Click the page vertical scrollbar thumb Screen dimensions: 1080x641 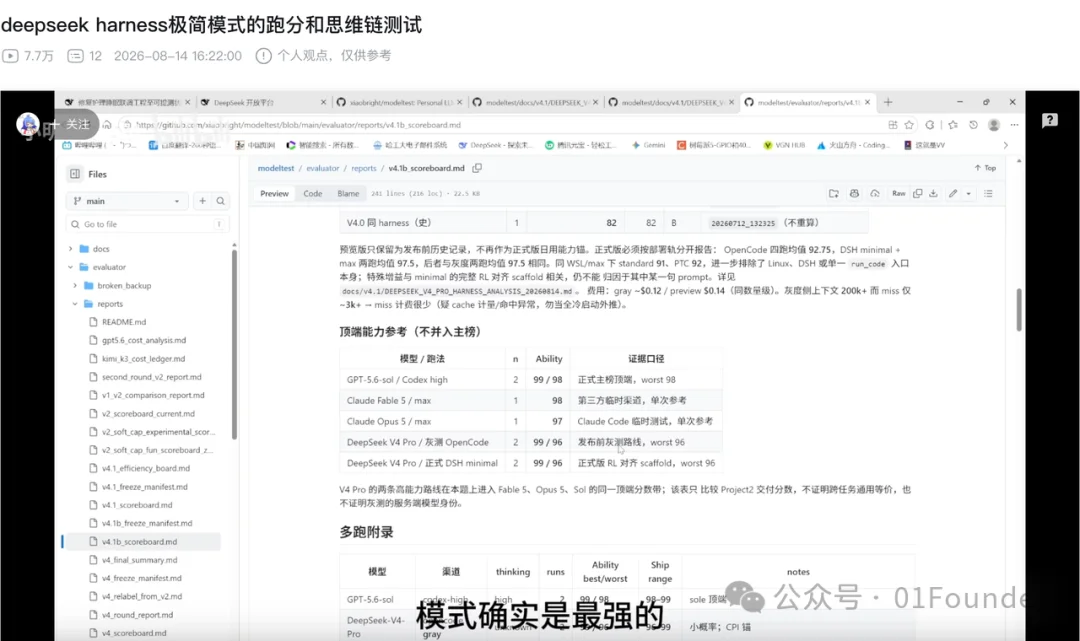pyautogui.click(x=1019, y=310)
